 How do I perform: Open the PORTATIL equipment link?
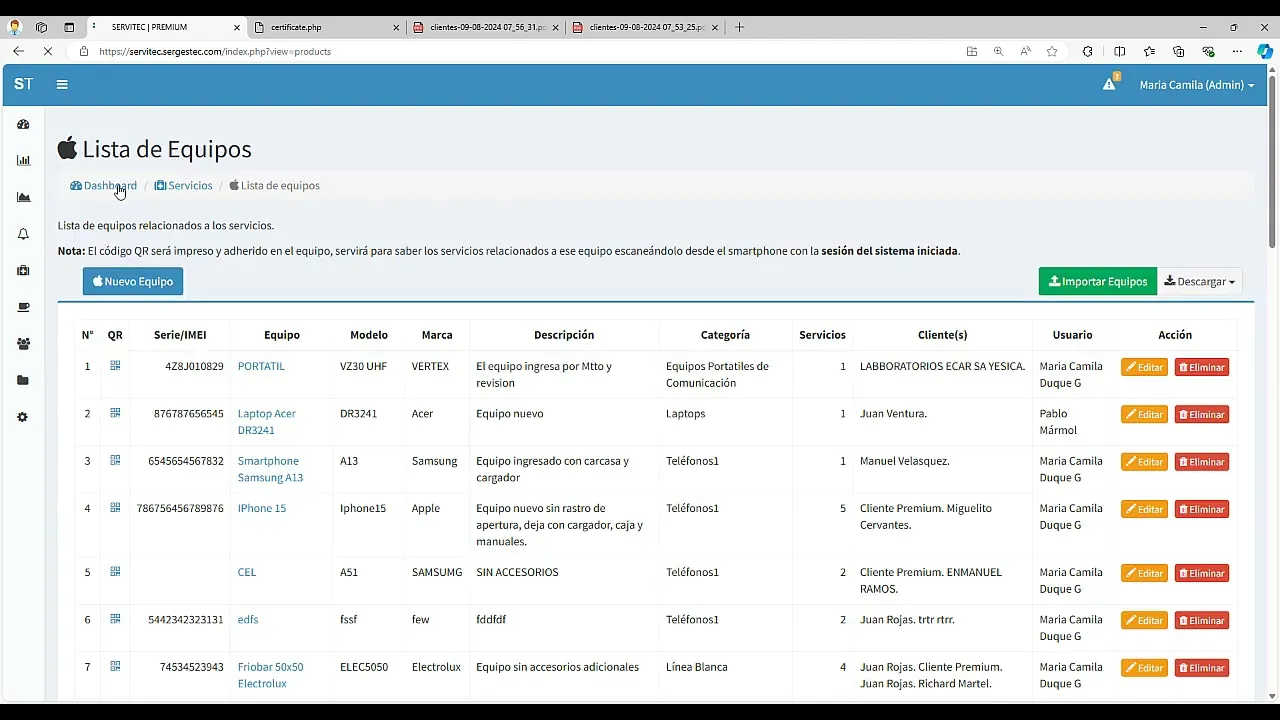[x=261, y=366]
